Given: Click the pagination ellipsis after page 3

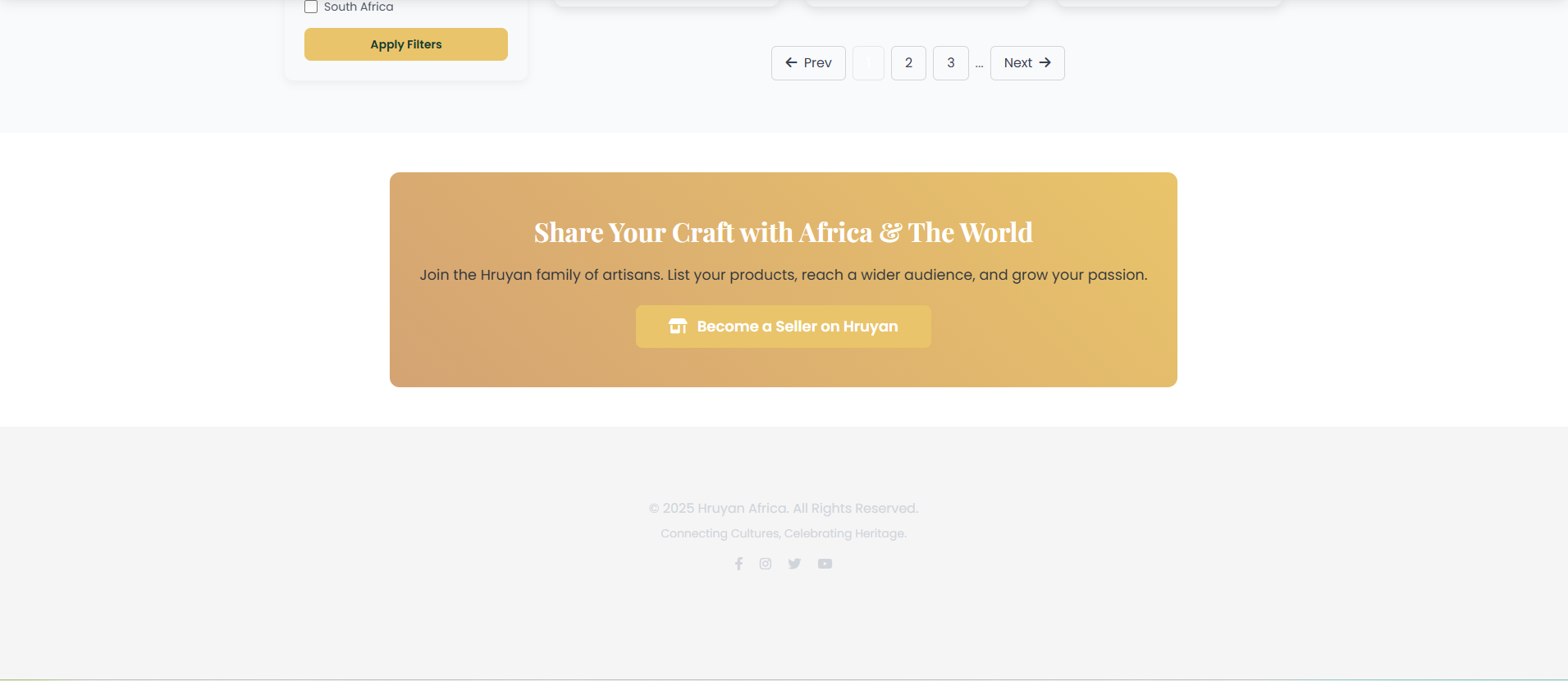Looking at the screenshot, I should 979,64.
